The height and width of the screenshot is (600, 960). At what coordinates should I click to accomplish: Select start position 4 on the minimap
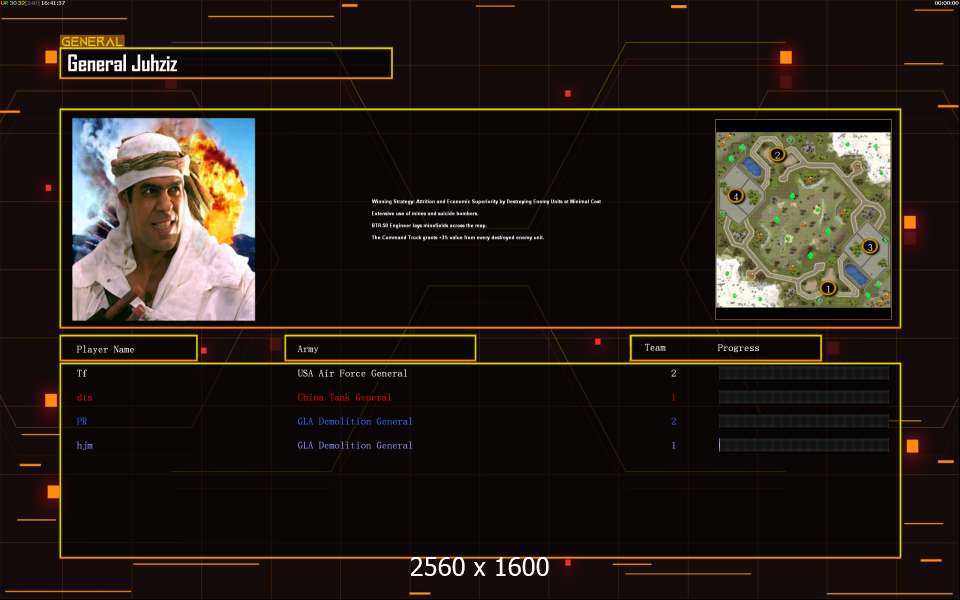[736, 196]
